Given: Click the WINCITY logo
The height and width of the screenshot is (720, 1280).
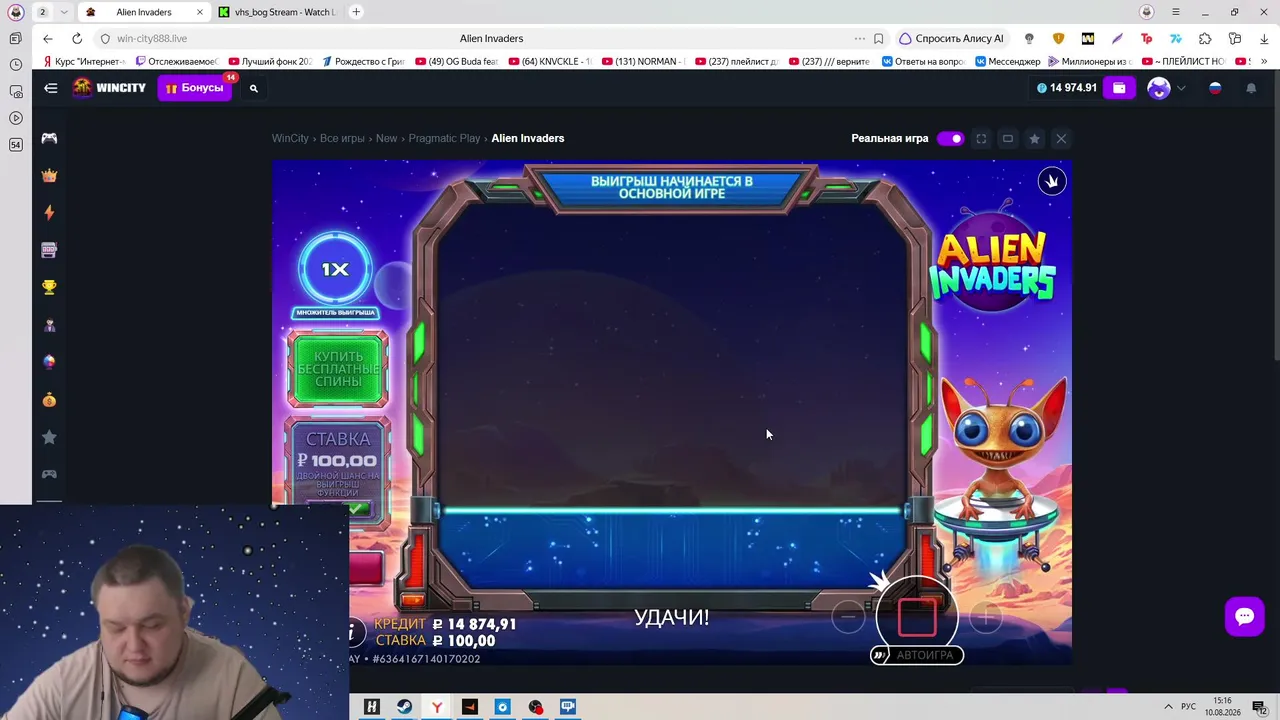Looking at the screenshot, I should click(x=109, y=88).
